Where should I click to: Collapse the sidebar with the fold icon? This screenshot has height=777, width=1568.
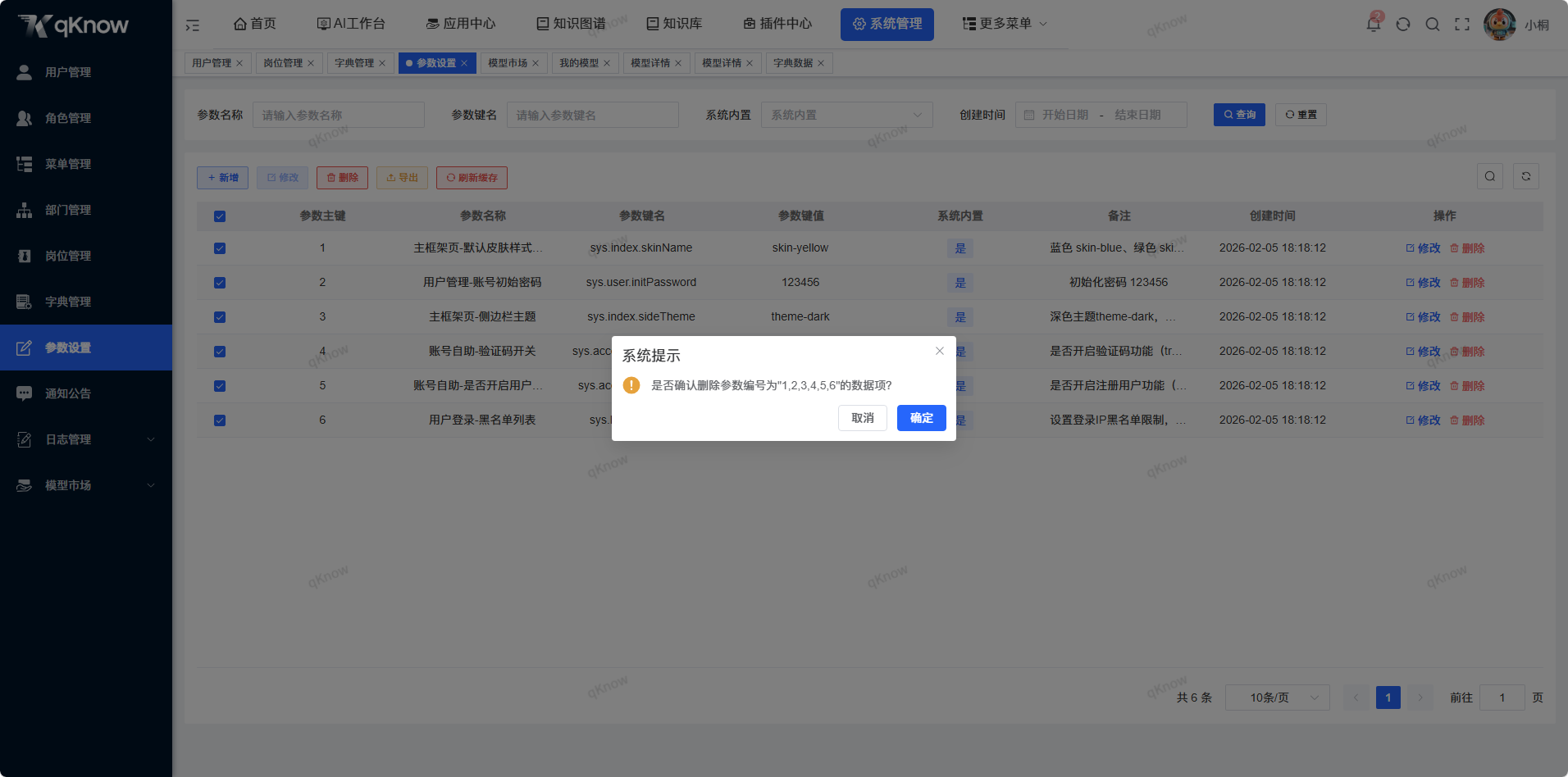193,25
